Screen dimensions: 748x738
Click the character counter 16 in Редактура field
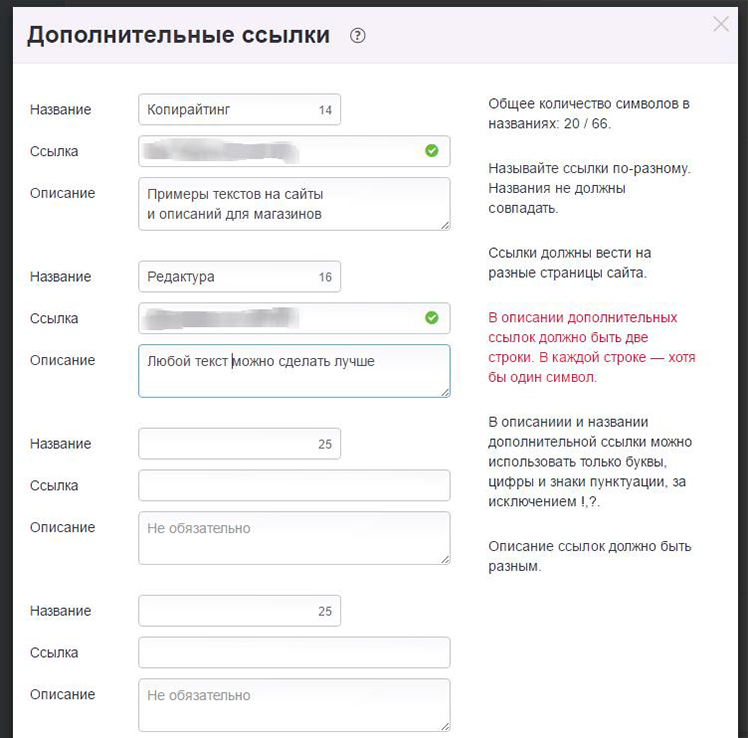325,277
